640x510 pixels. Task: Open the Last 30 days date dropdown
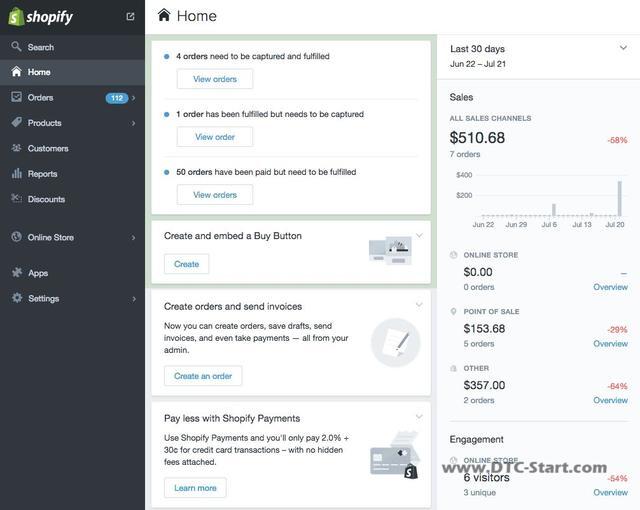(x=623, y=48)
